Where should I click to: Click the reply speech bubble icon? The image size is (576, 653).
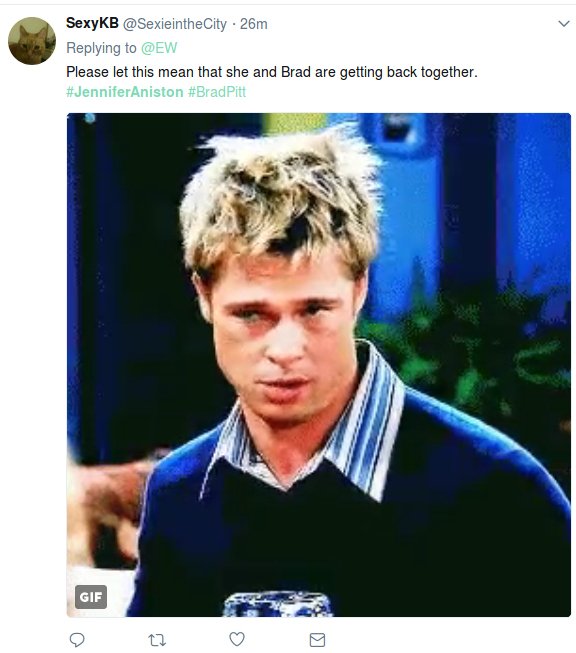pos(77,640)
